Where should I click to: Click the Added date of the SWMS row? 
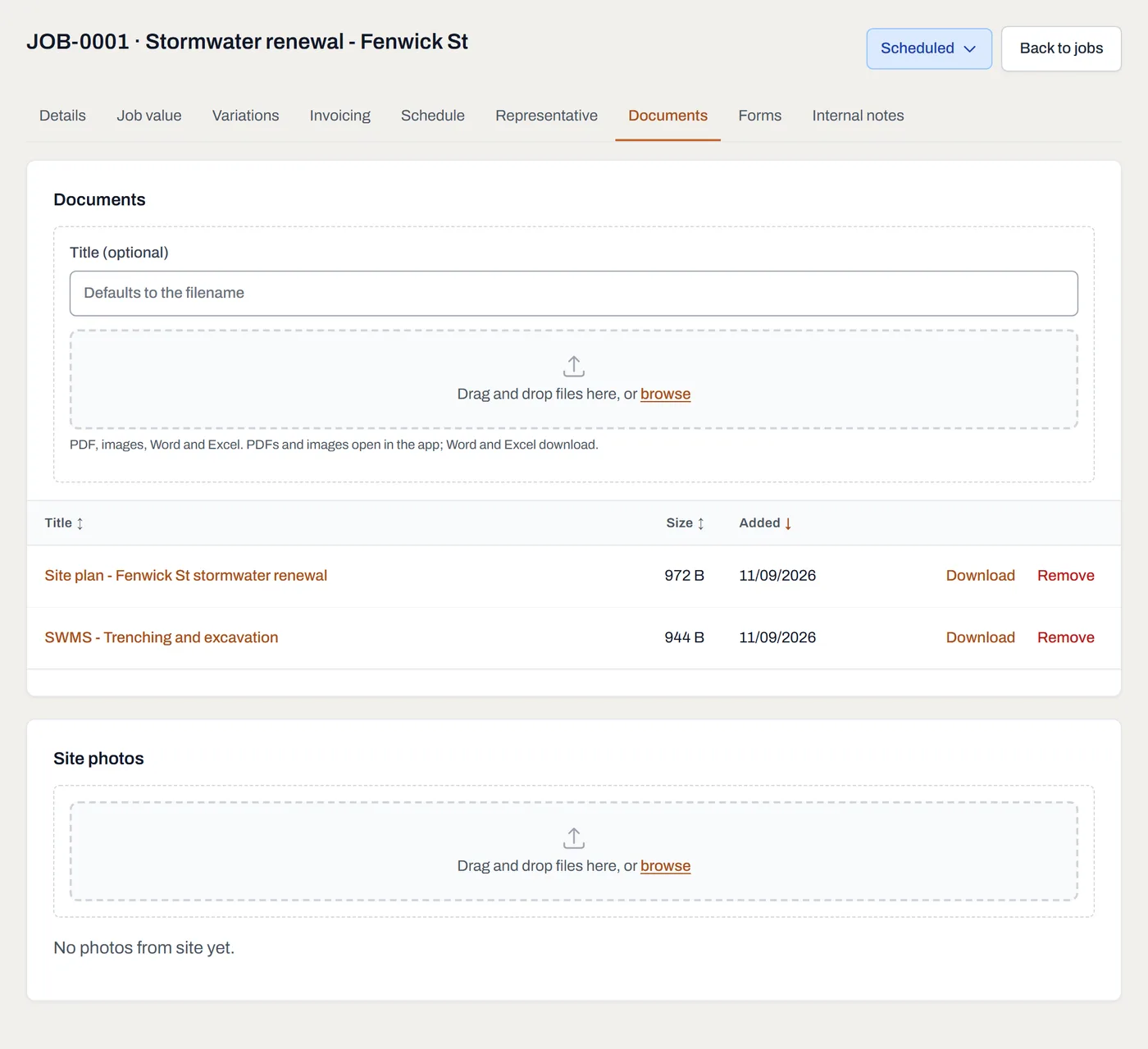point(777,637)
